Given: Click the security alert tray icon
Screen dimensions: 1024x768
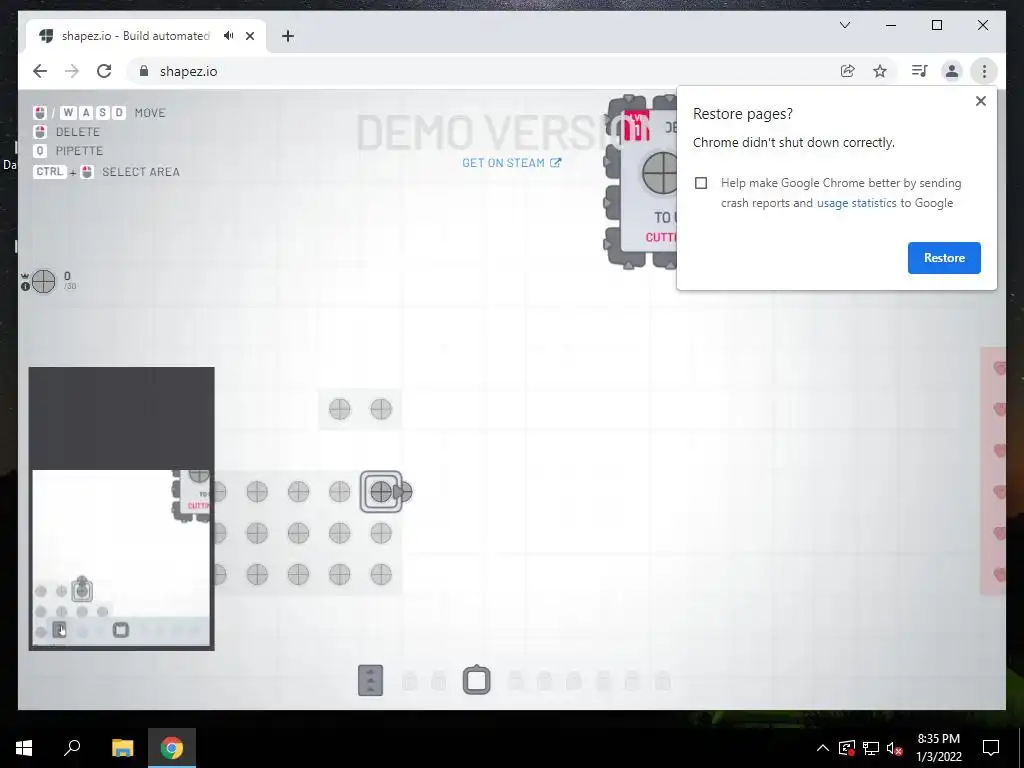Looking at the screenshot, I should [x=846, y=748].
